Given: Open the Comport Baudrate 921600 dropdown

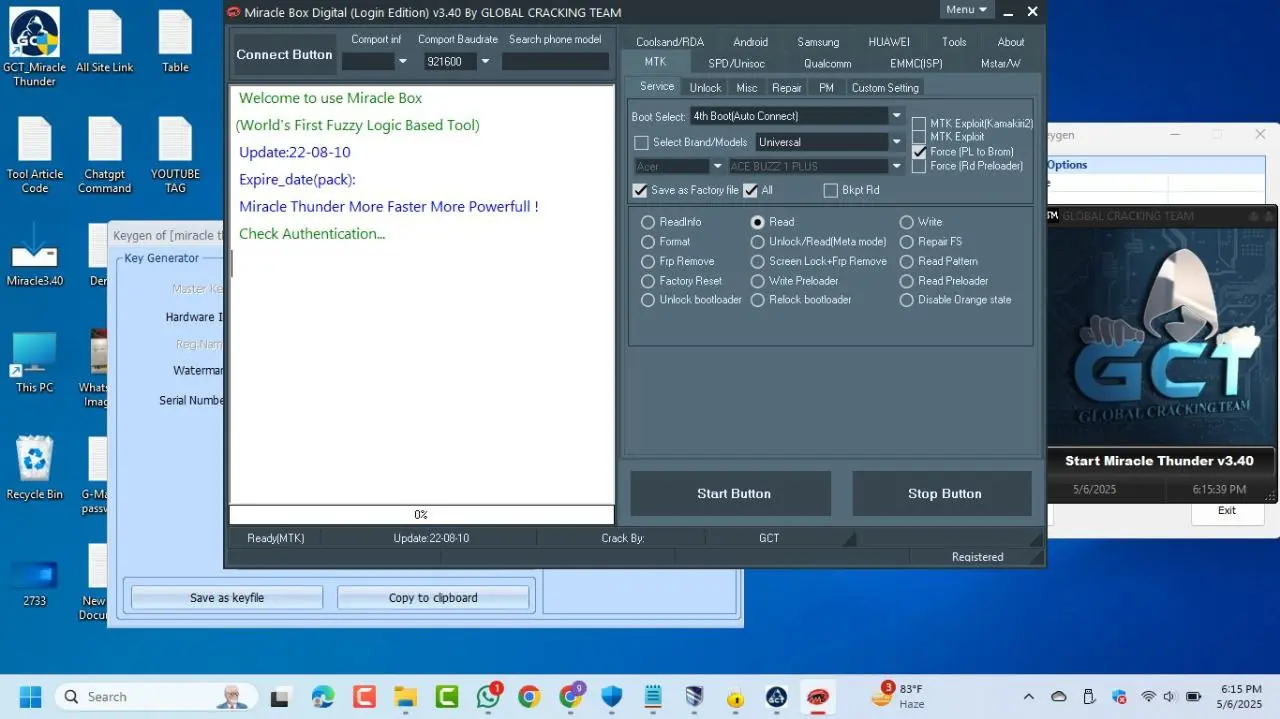Looking at the screenshot, I should (485, 61).
